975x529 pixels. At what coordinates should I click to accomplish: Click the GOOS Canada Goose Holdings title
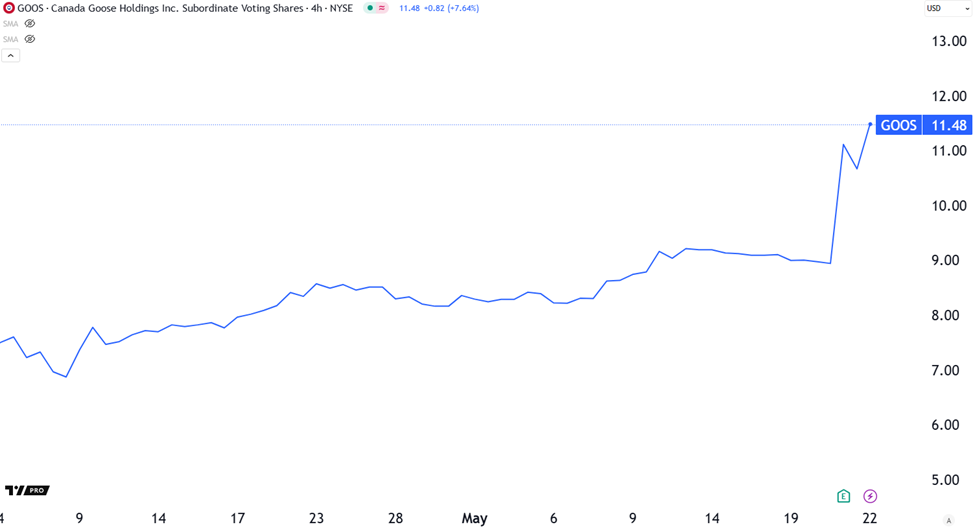click(x=185, y=8)
